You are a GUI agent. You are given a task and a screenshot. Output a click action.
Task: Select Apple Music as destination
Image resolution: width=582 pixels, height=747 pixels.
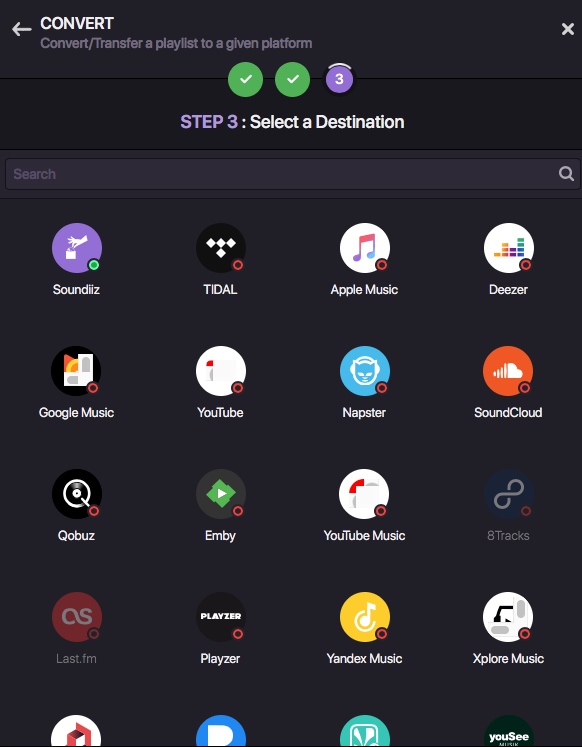click(365, 248)
